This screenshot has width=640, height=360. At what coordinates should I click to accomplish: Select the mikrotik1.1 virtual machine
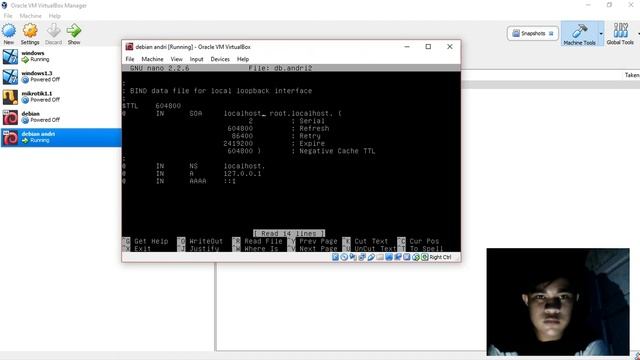point(61,97)
